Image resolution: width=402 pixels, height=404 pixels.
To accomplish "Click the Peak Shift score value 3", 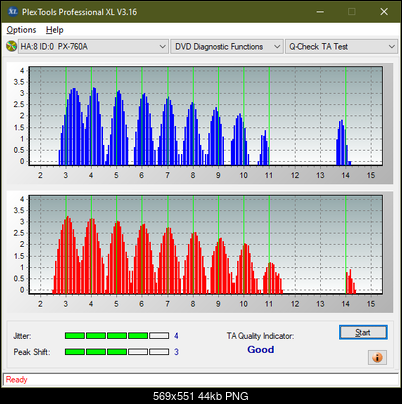I will point(176,352).
